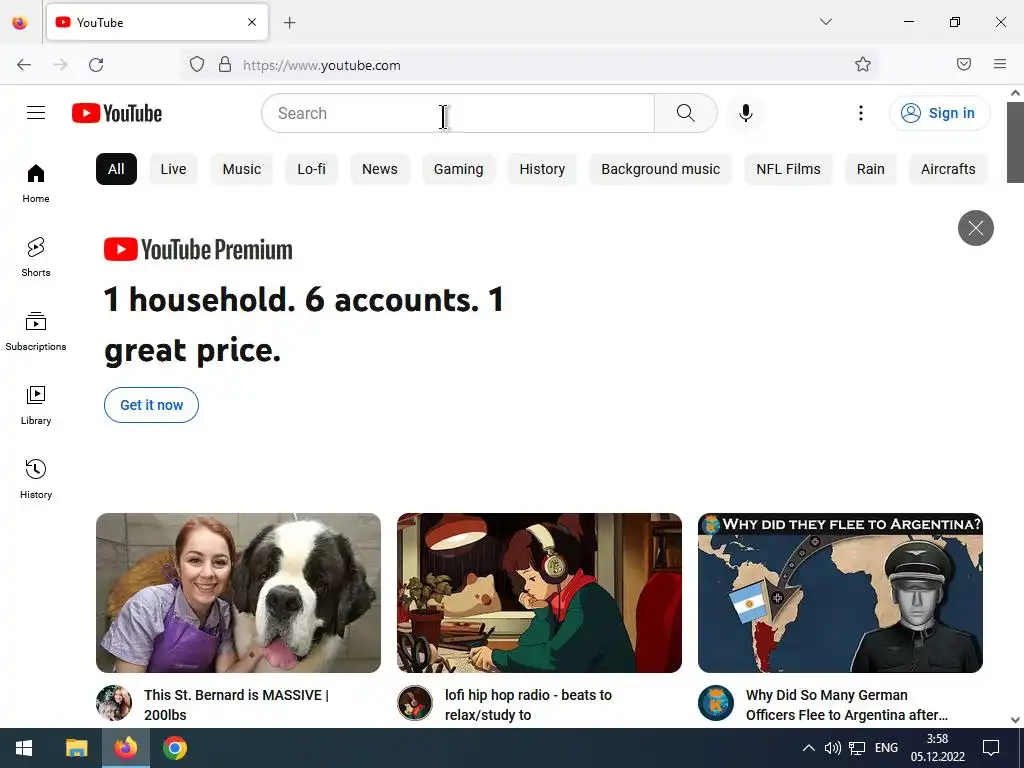Screen dimensions: 1024x768
Task: Click Firefox back arrow
Action: click(x=24, y=65)
